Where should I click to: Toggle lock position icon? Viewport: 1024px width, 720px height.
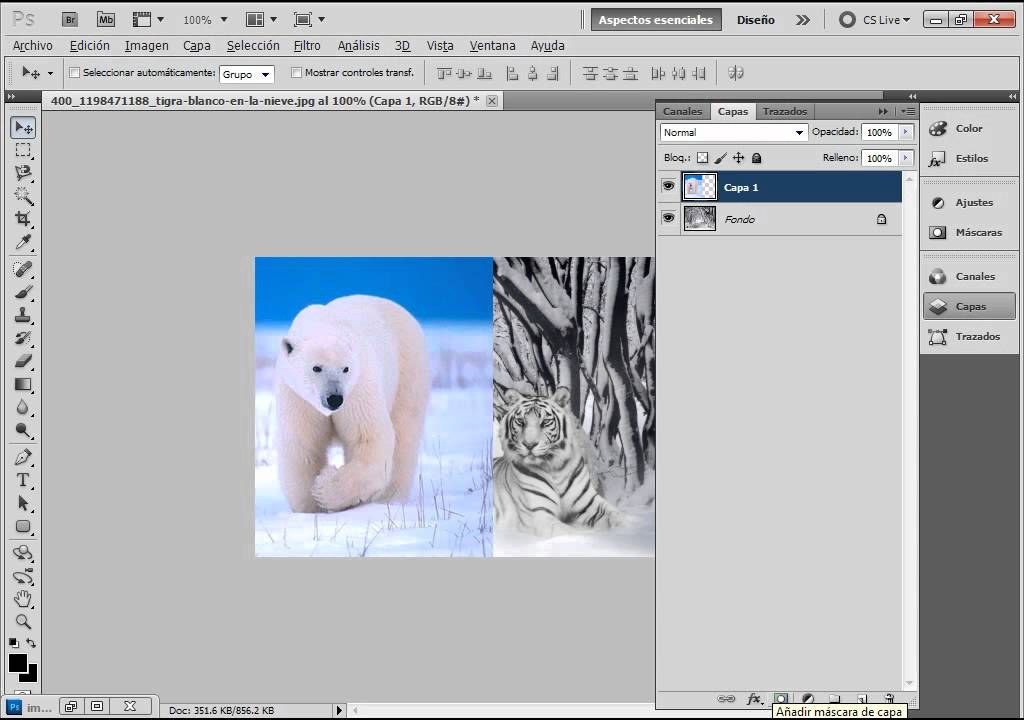739,157
